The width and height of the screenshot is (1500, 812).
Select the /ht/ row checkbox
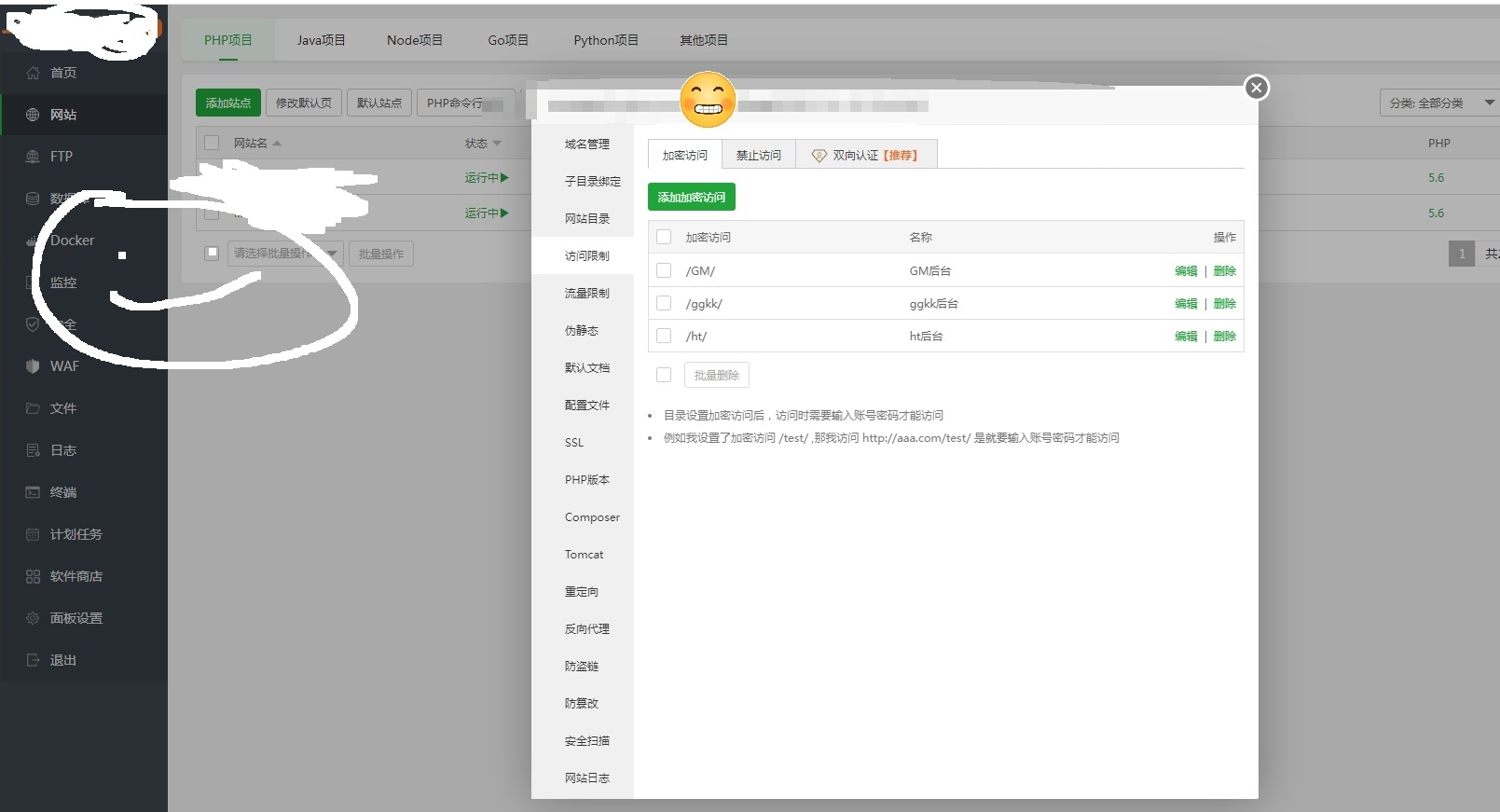pyautogui.click(x=664, y=336)
